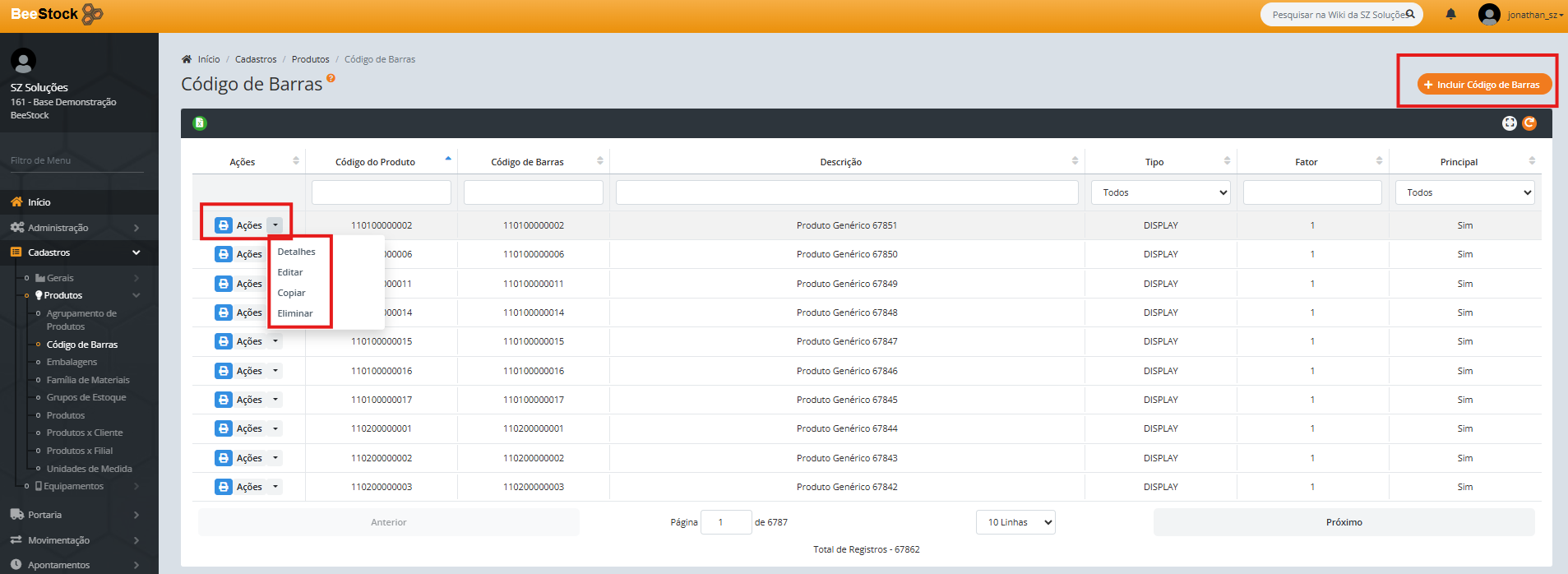The image size is (1568, 574).
Task: Click the home icon in the breadcrumb
Action: 187,59
